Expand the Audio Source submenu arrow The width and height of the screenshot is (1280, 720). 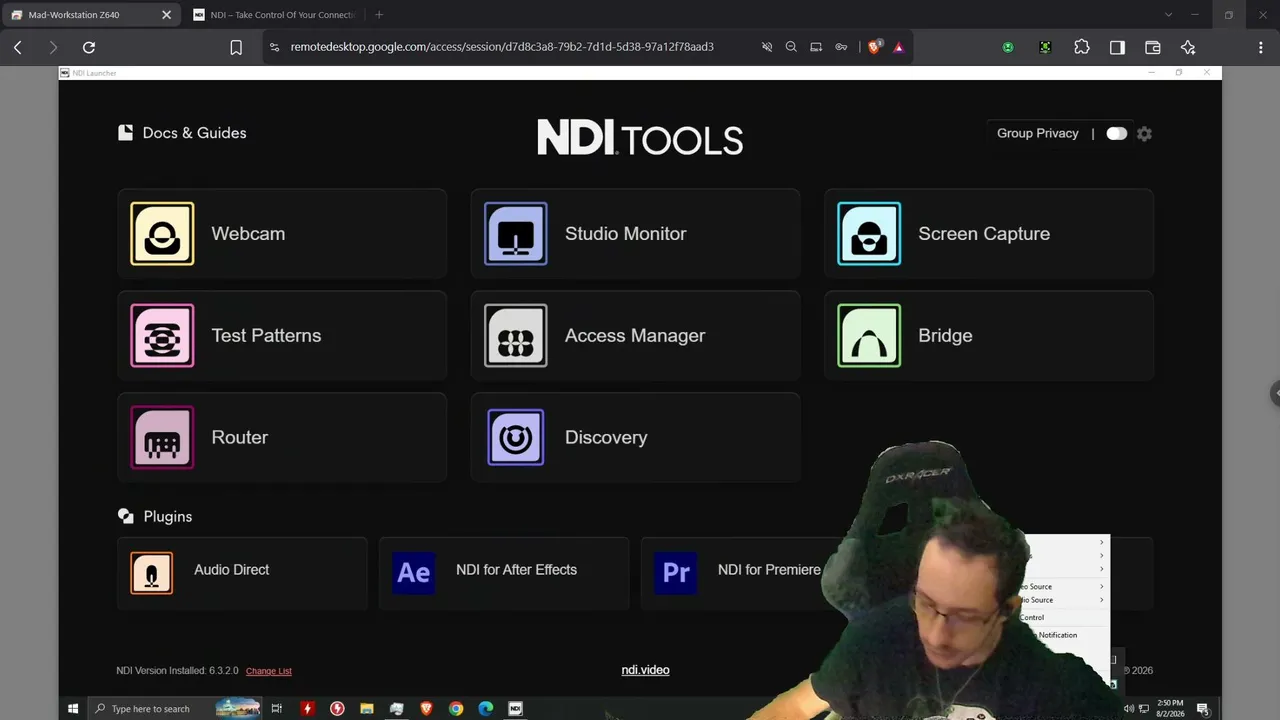[x=1102, y=600]
